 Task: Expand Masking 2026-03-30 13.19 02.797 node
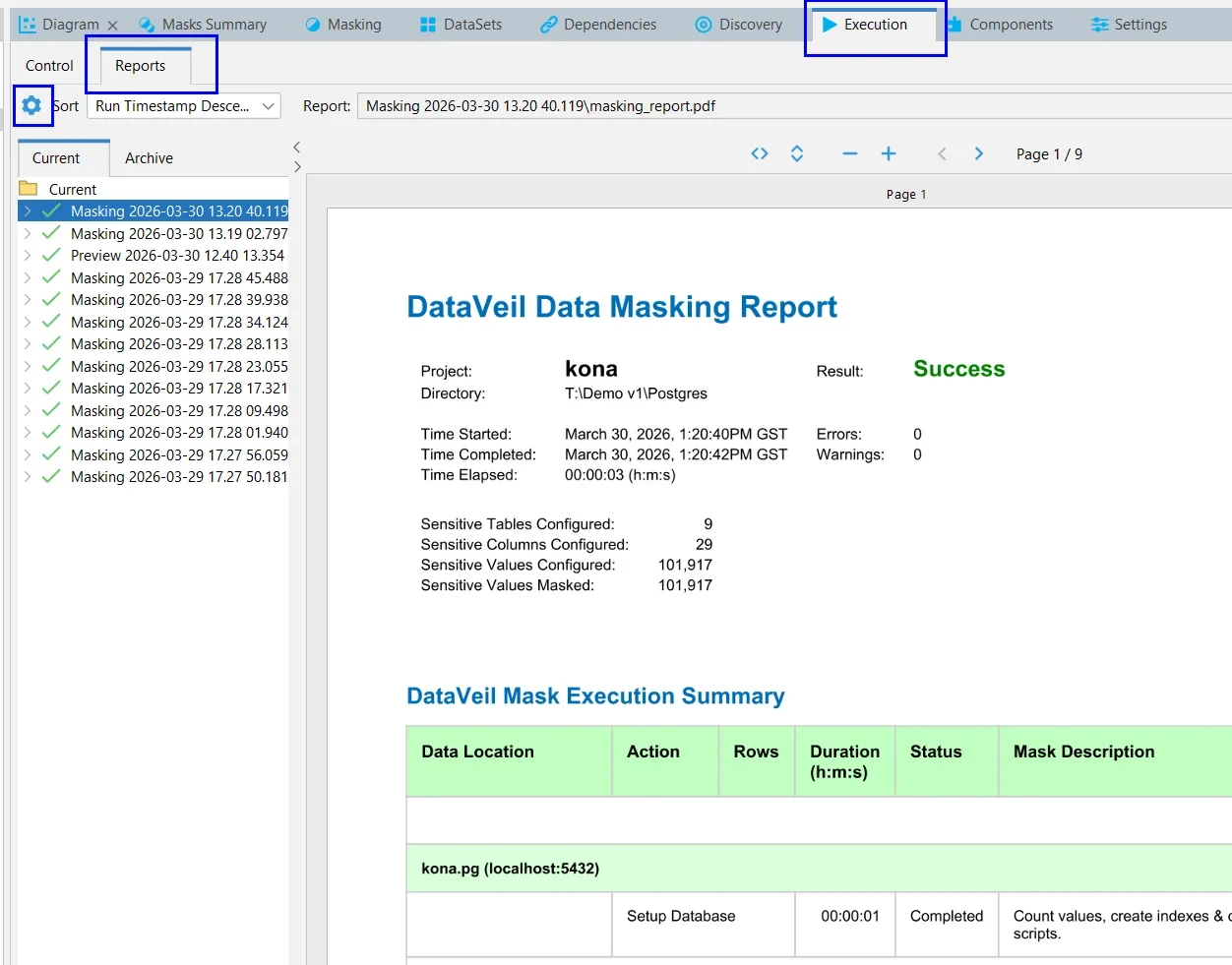tap(28, 234)
